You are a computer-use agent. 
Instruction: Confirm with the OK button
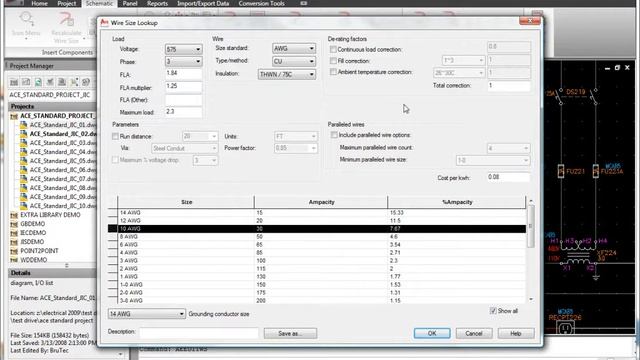click(x=432, y=333)
